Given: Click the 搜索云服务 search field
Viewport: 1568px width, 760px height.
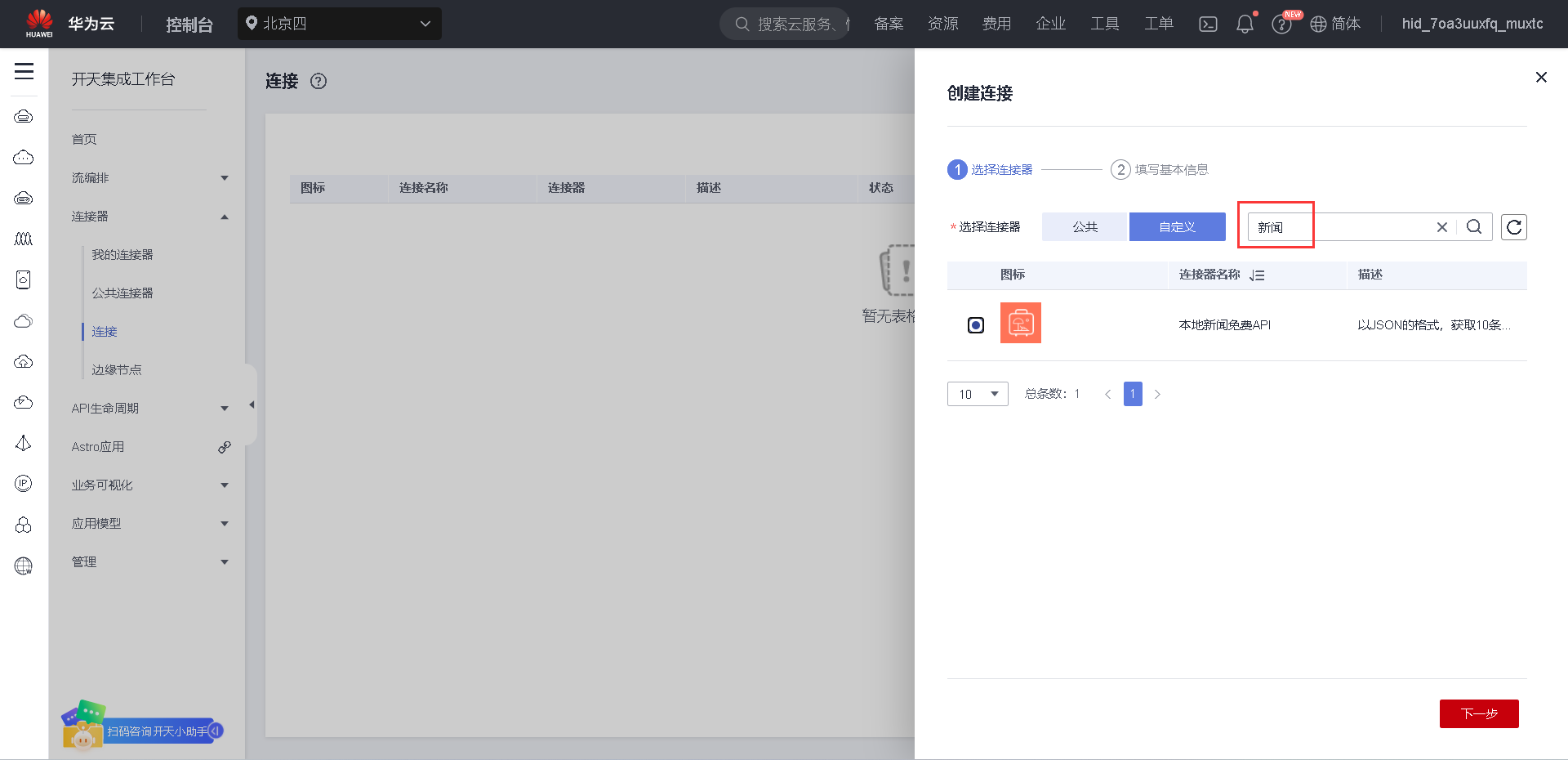Looking at the screenshot, I should click(785, 24).
